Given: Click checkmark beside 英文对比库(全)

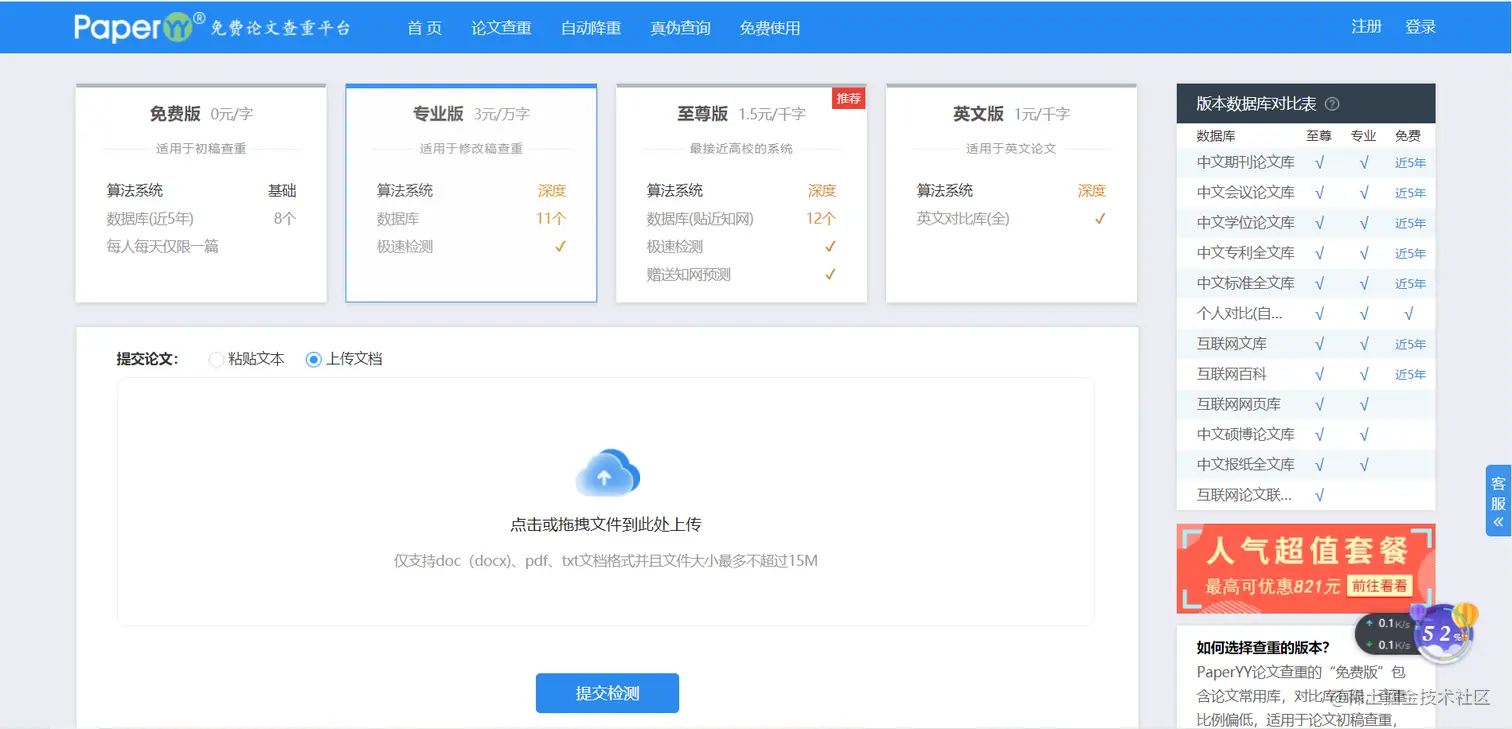Looking at the screenshot, I should pos(1100,218).
